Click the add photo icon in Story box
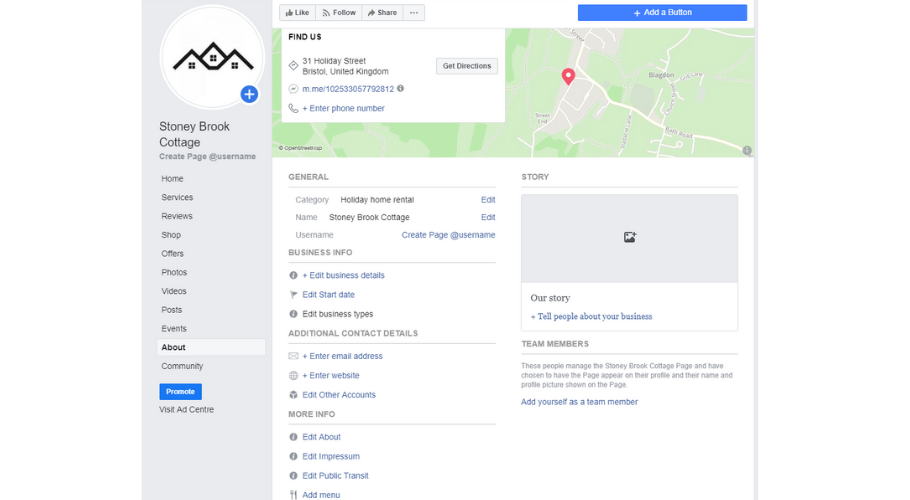910x500 pixels. (630, 237)
